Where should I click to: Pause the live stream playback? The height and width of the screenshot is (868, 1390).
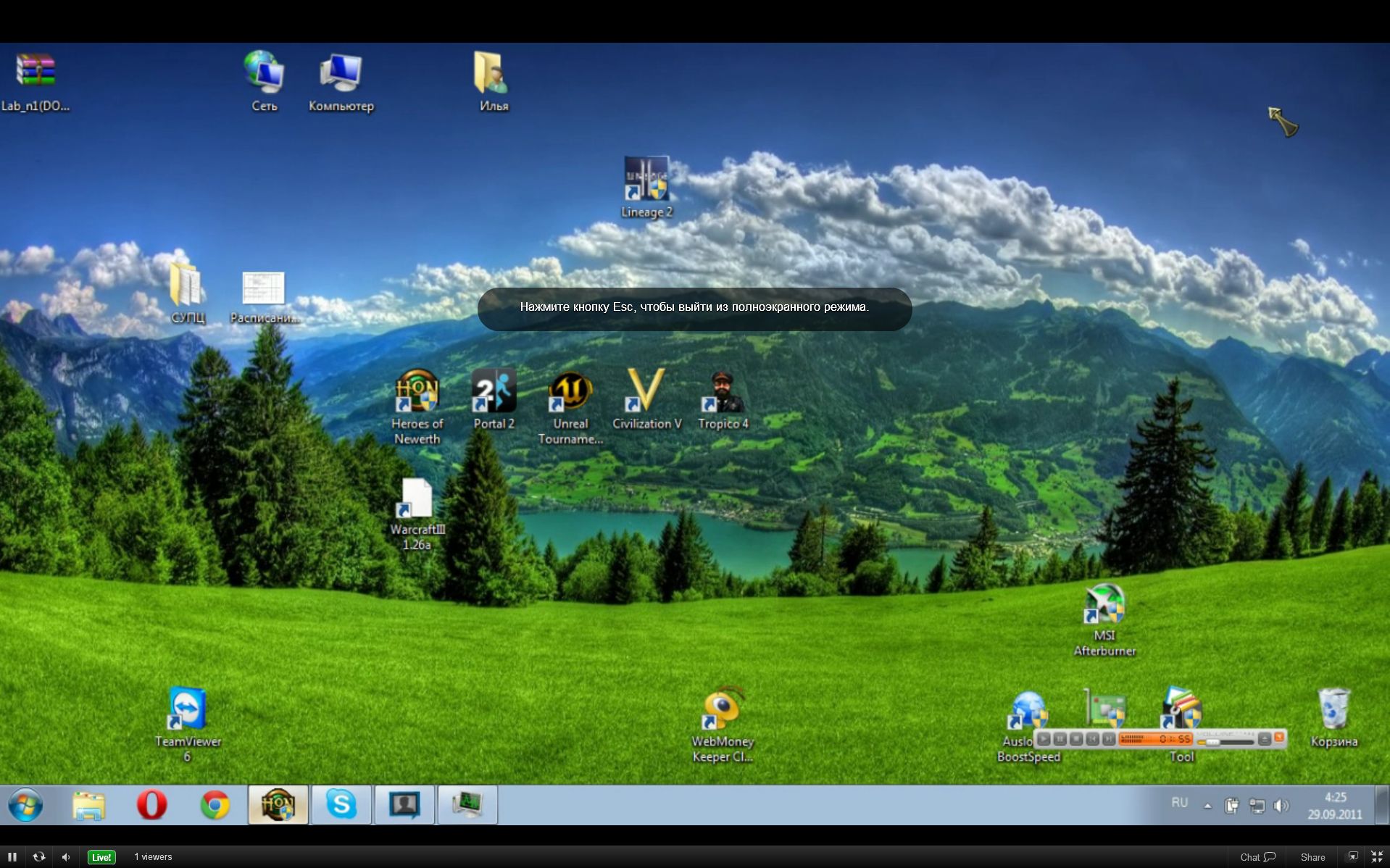(x=12, y=856)
